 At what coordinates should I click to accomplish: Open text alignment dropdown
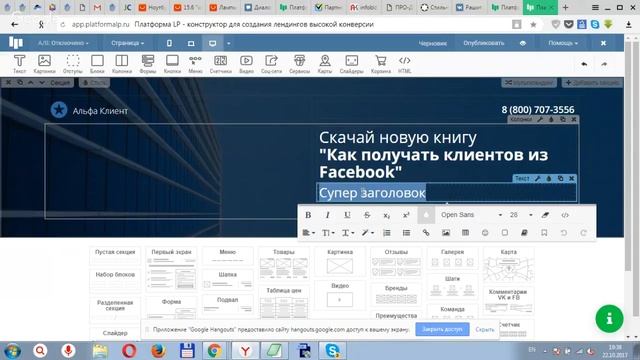click(x=308, y=233)
